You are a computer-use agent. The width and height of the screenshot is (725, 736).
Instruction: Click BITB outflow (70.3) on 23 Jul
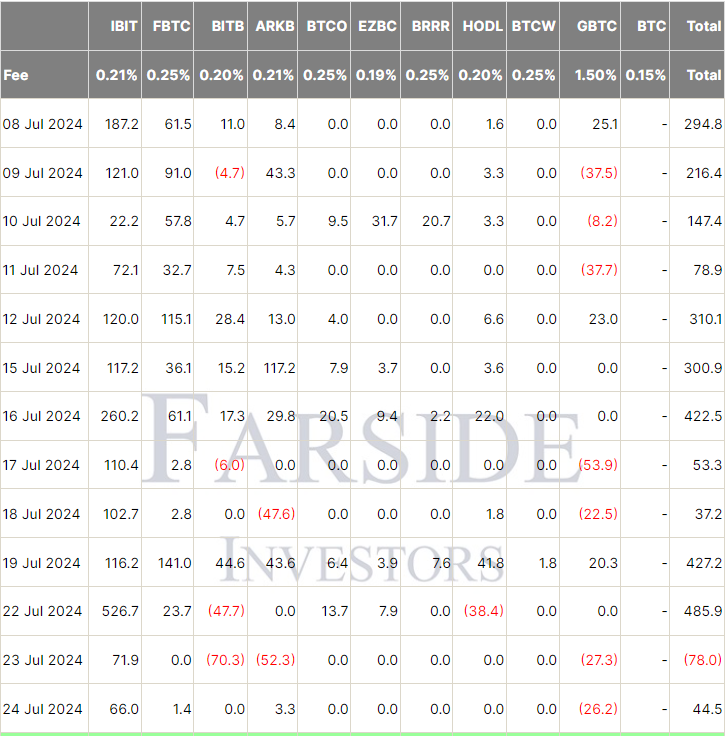tap(226, 660)
